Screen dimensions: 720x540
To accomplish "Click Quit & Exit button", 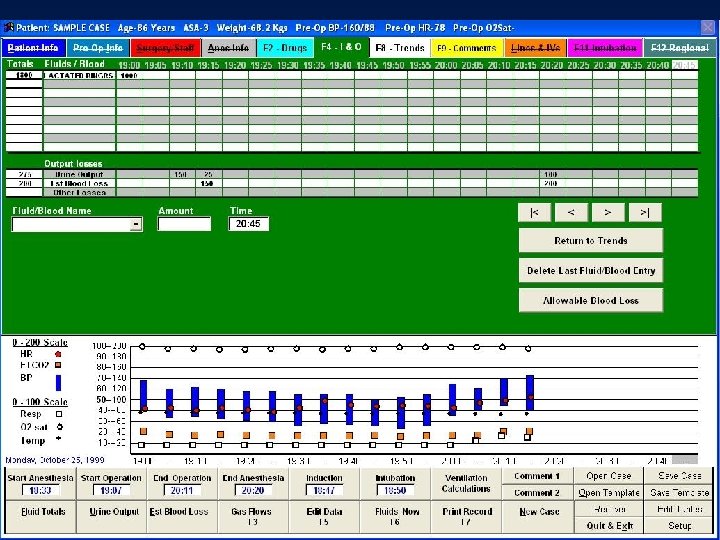I will click(608, 526).
